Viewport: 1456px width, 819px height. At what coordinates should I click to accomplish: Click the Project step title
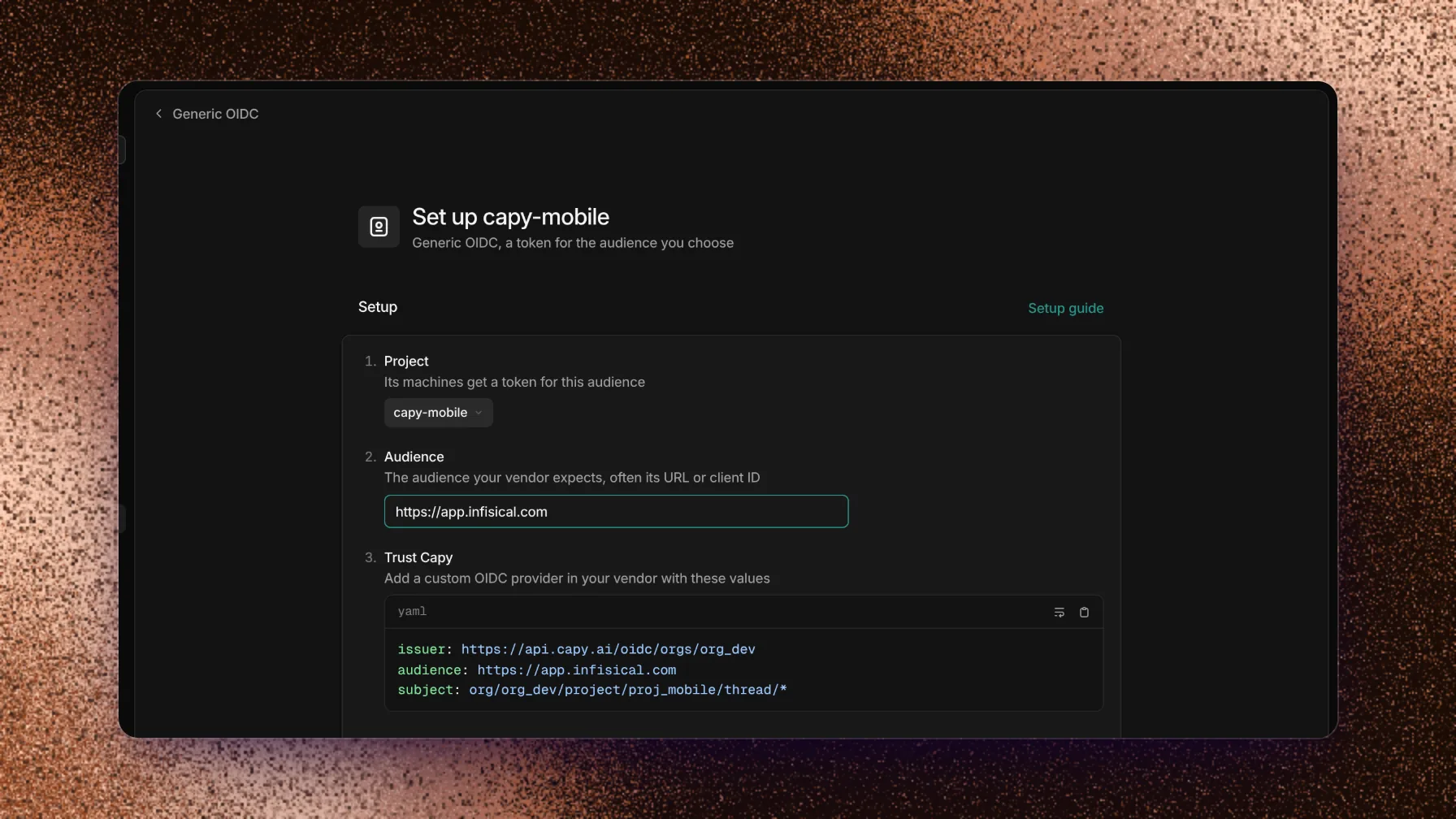coord(406,361)
